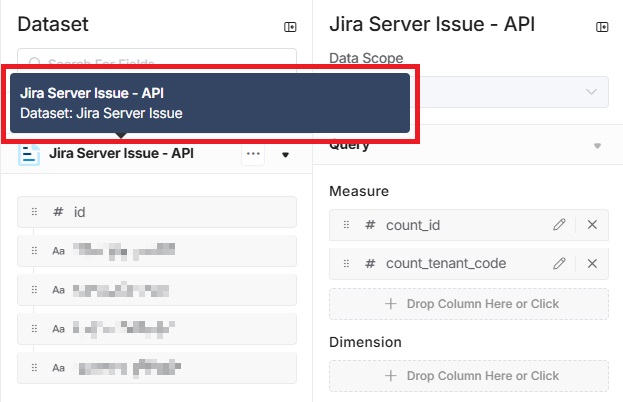Add a column under Measure
This screenshot has width=623, height=402.
[x=468, y=303]
